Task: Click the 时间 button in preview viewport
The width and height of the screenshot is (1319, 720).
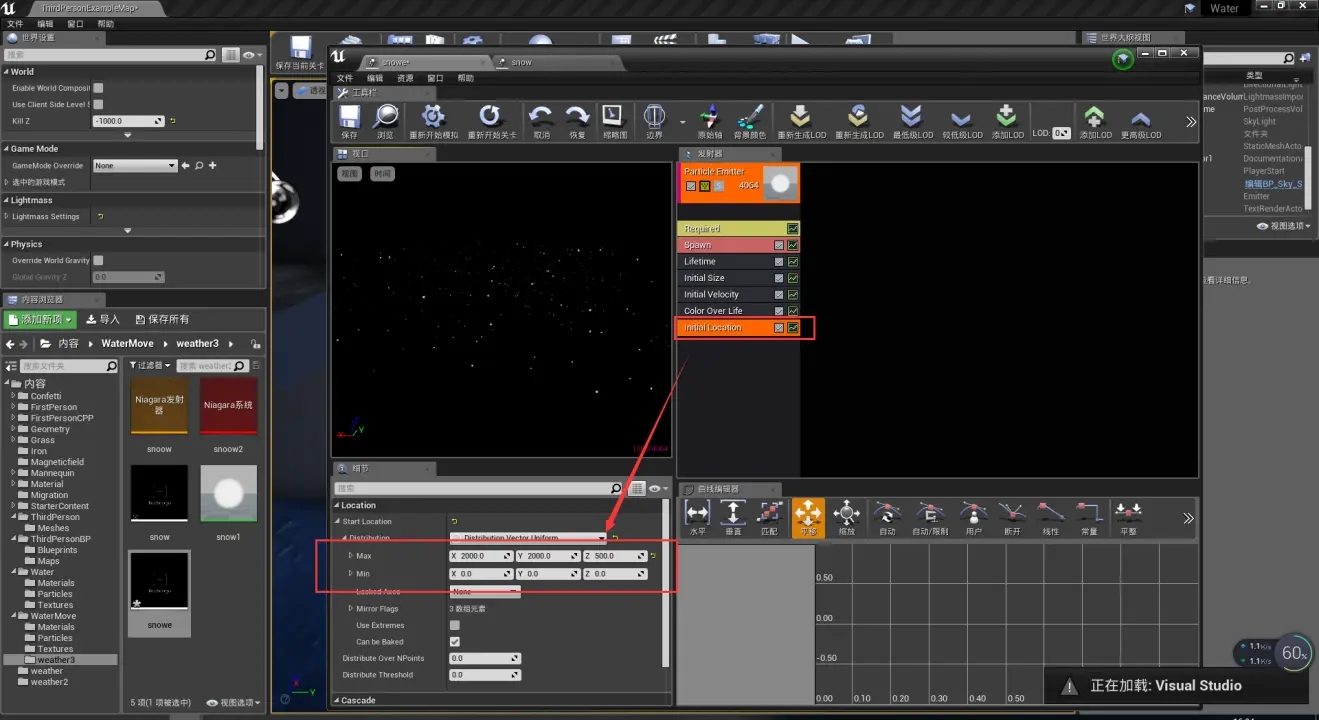Action: click(x=382, y=174)
